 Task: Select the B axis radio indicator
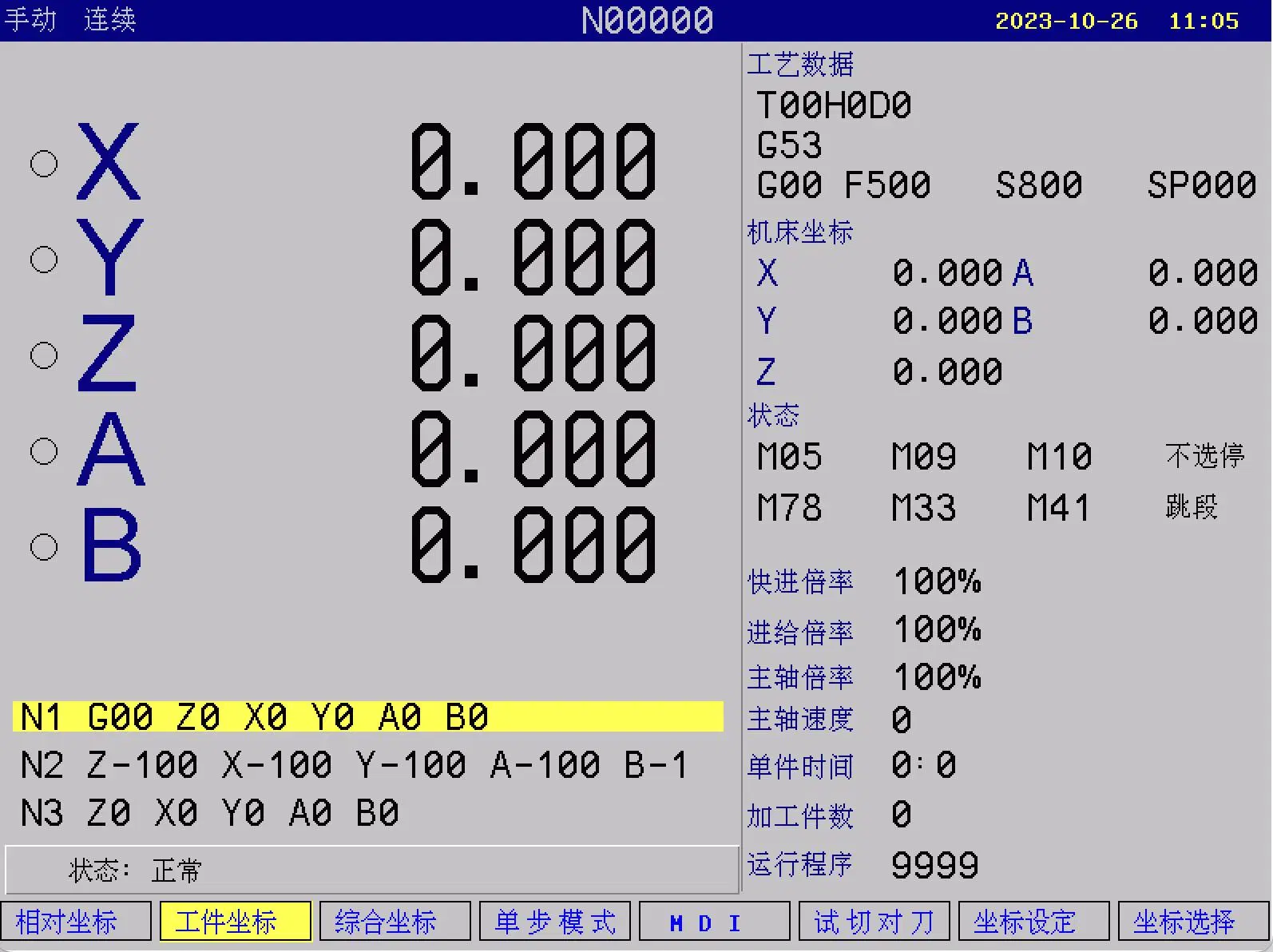pos(44,547)
